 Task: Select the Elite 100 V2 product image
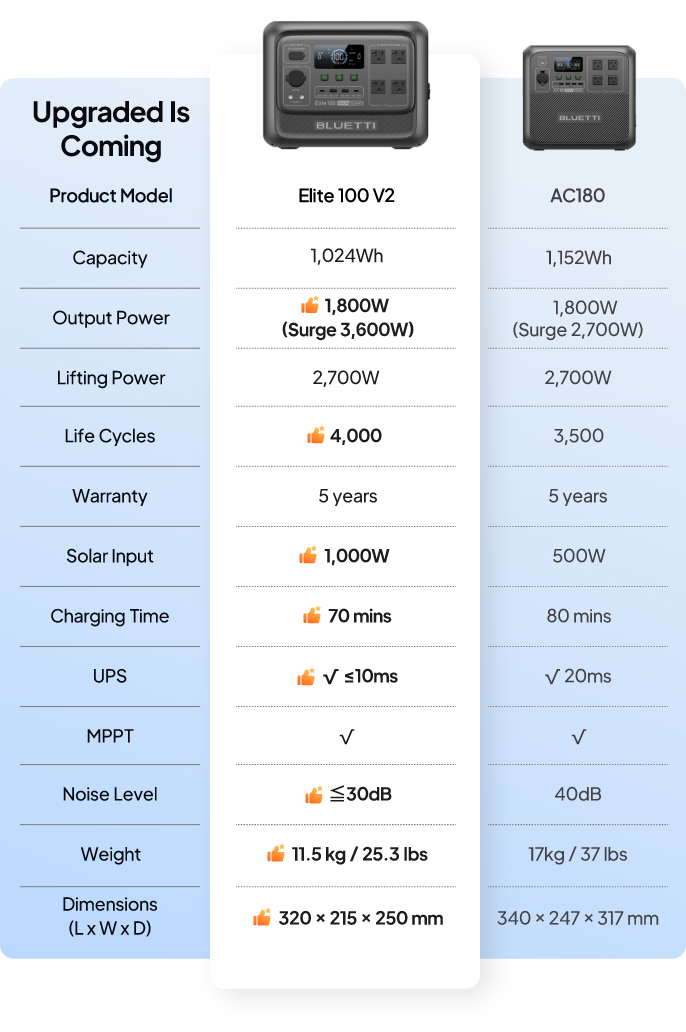point(346,85)
